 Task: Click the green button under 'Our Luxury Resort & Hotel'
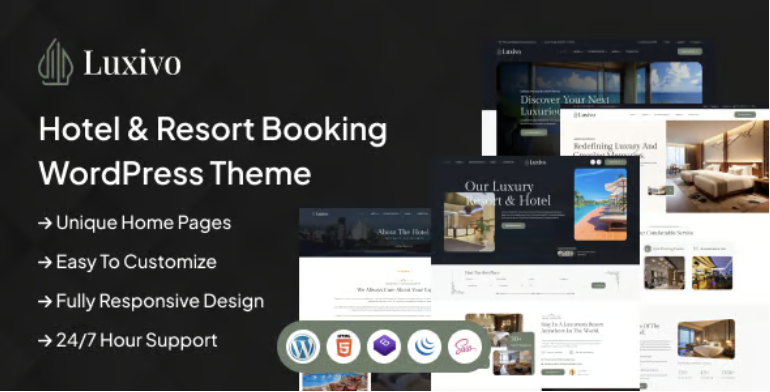[513, 225]
